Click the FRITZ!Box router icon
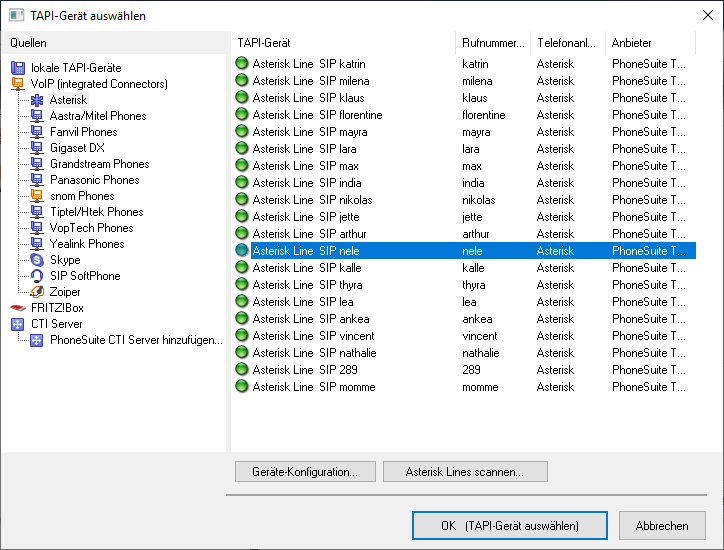 (18, 308)
